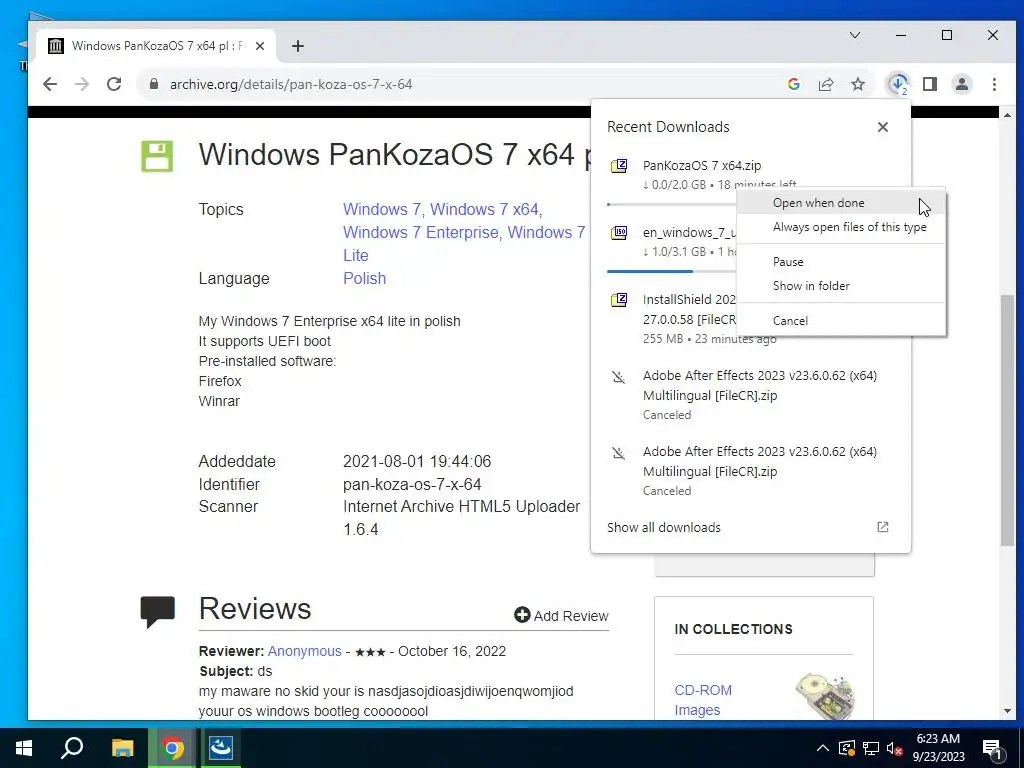Open Anonymous reviewer link

tap(304, 651)
